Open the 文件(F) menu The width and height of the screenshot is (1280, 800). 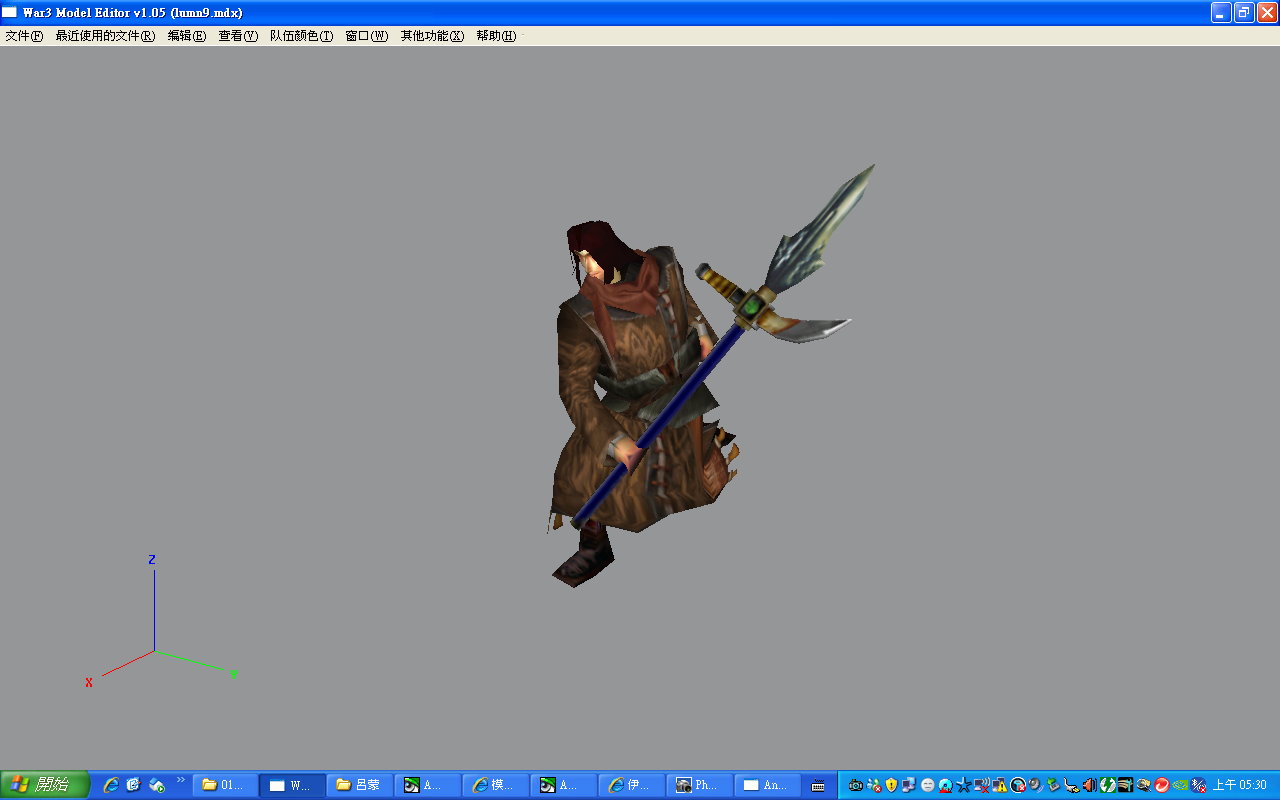pos(24,36)
